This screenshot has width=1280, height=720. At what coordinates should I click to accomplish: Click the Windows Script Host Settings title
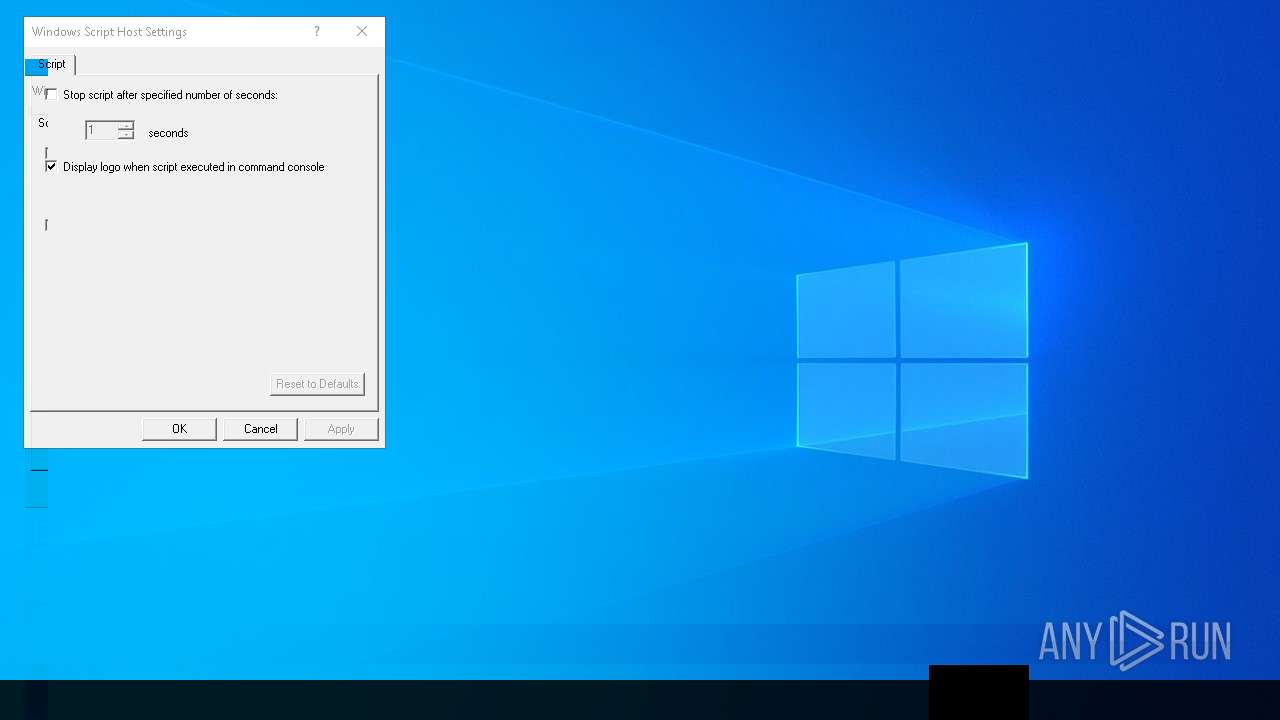click(109, 32)
